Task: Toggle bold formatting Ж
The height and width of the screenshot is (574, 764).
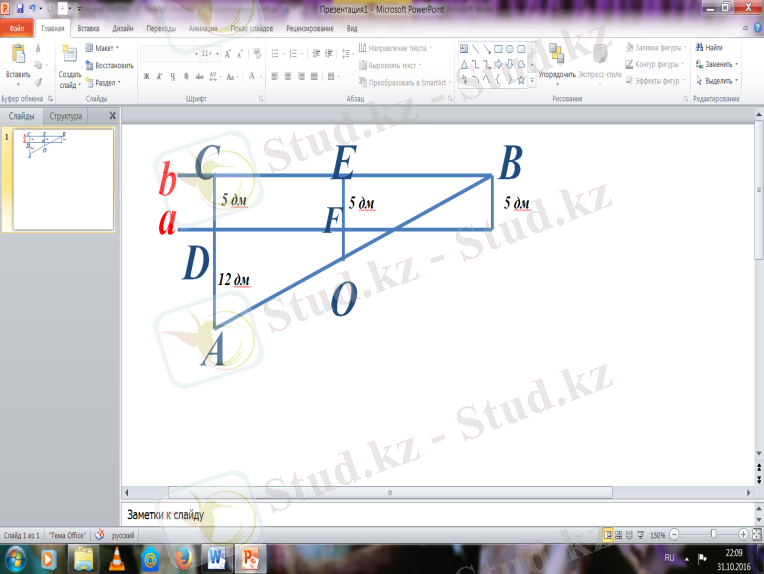Action: 146,76
